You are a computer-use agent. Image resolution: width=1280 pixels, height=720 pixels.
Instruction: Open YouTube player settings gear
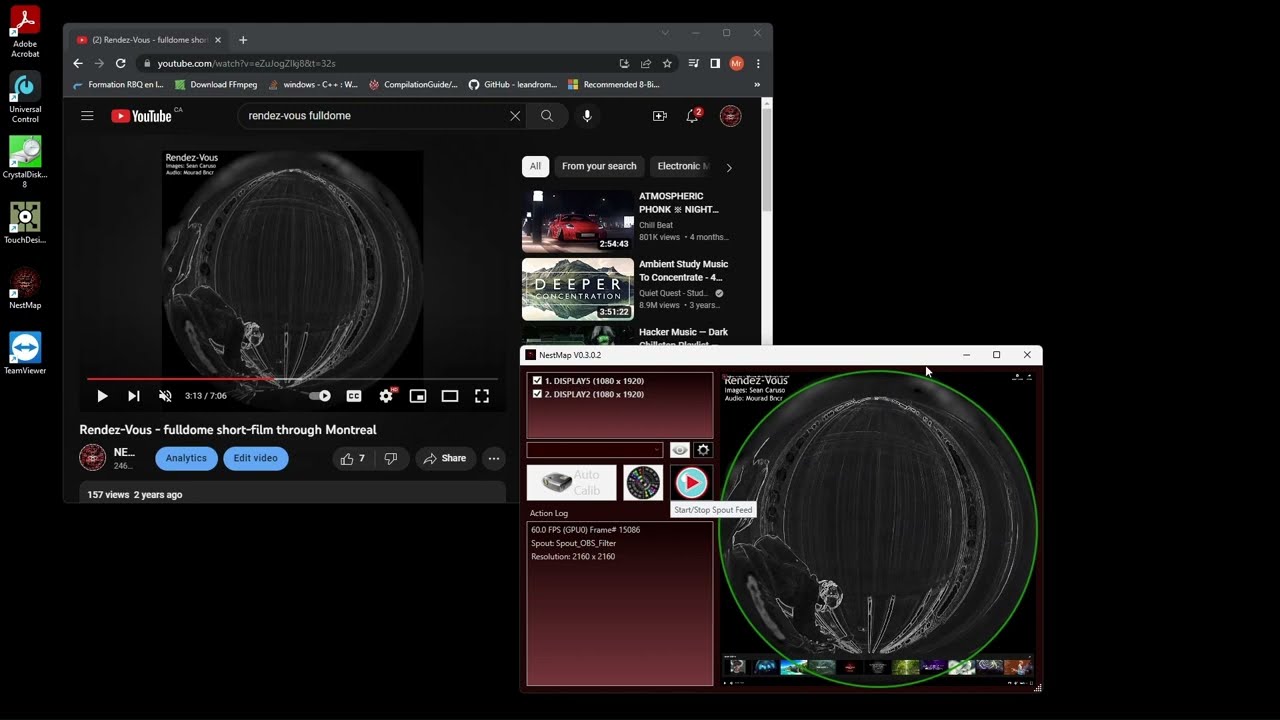pyautogui.click(x=386, y=396)
